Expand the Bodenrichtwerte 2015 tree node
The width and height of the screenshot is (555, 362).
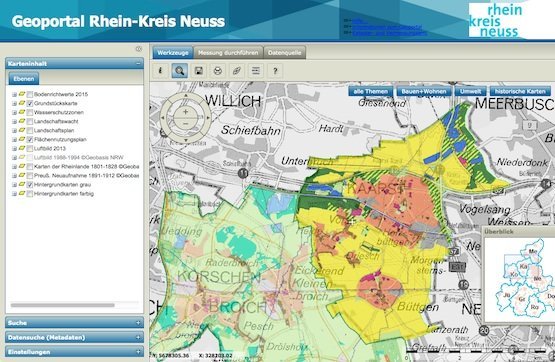click(x=15, y=94)
